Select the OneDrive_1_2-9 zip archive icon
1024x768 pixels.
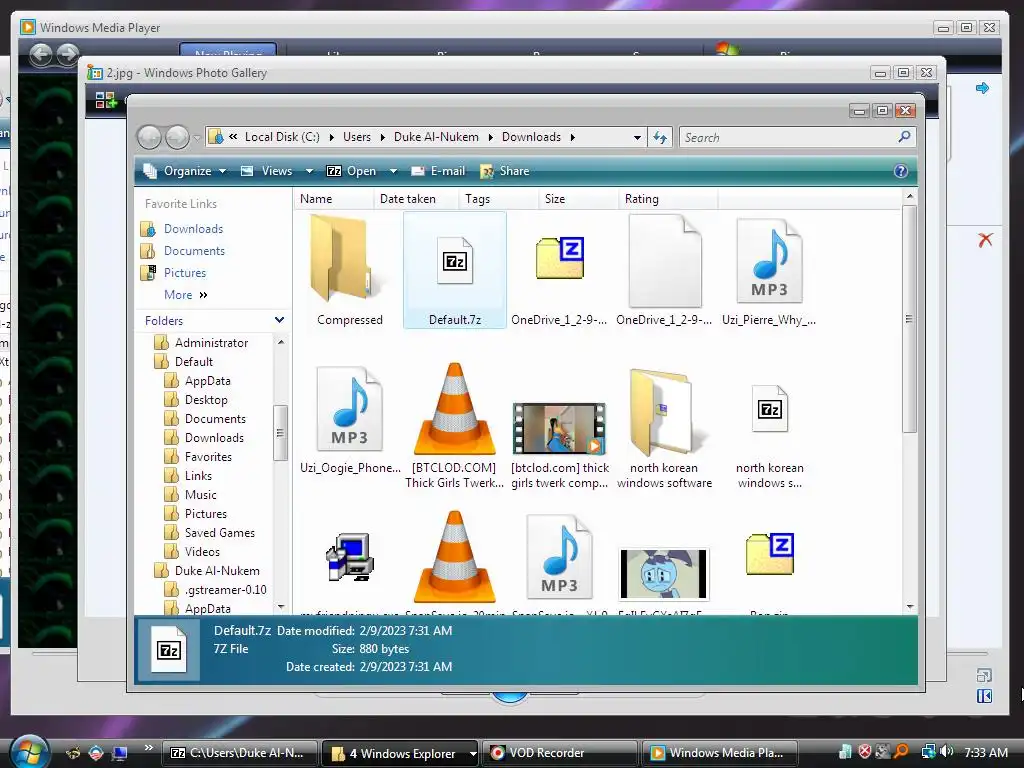click(x=560, y=259)
